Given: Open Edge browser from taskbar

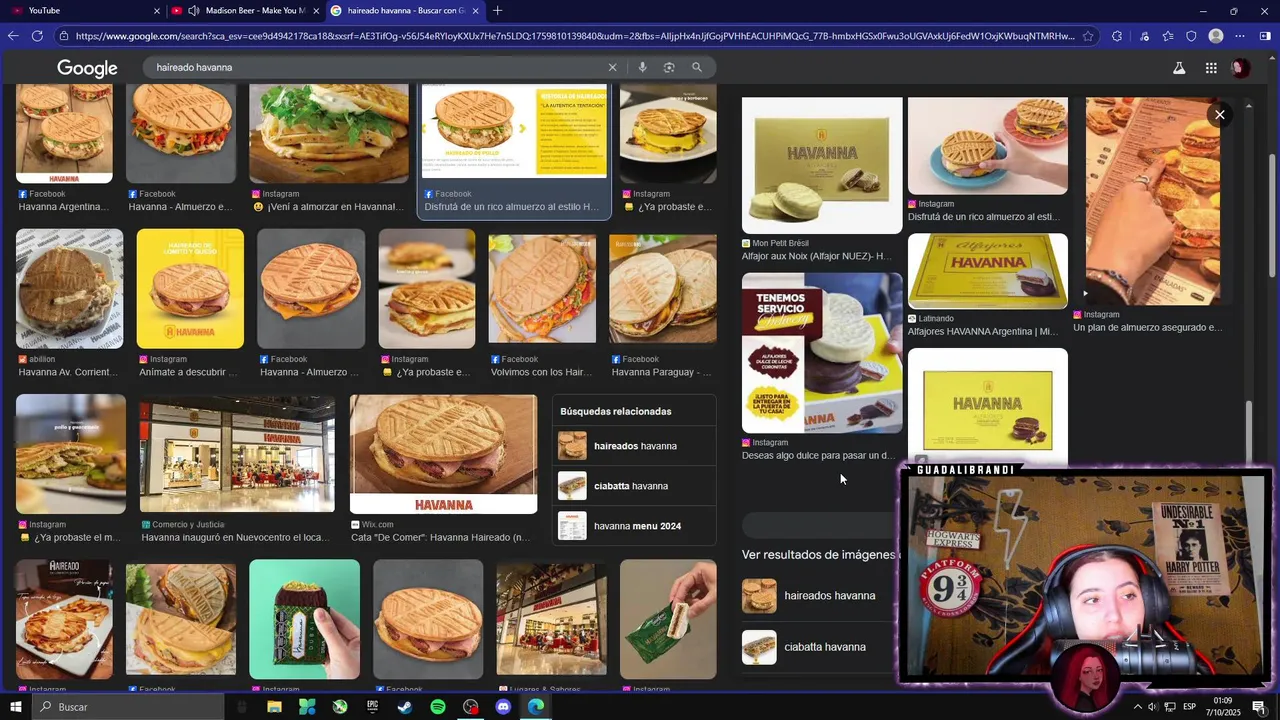Looking at the screenshot, I should pos(536,707).
